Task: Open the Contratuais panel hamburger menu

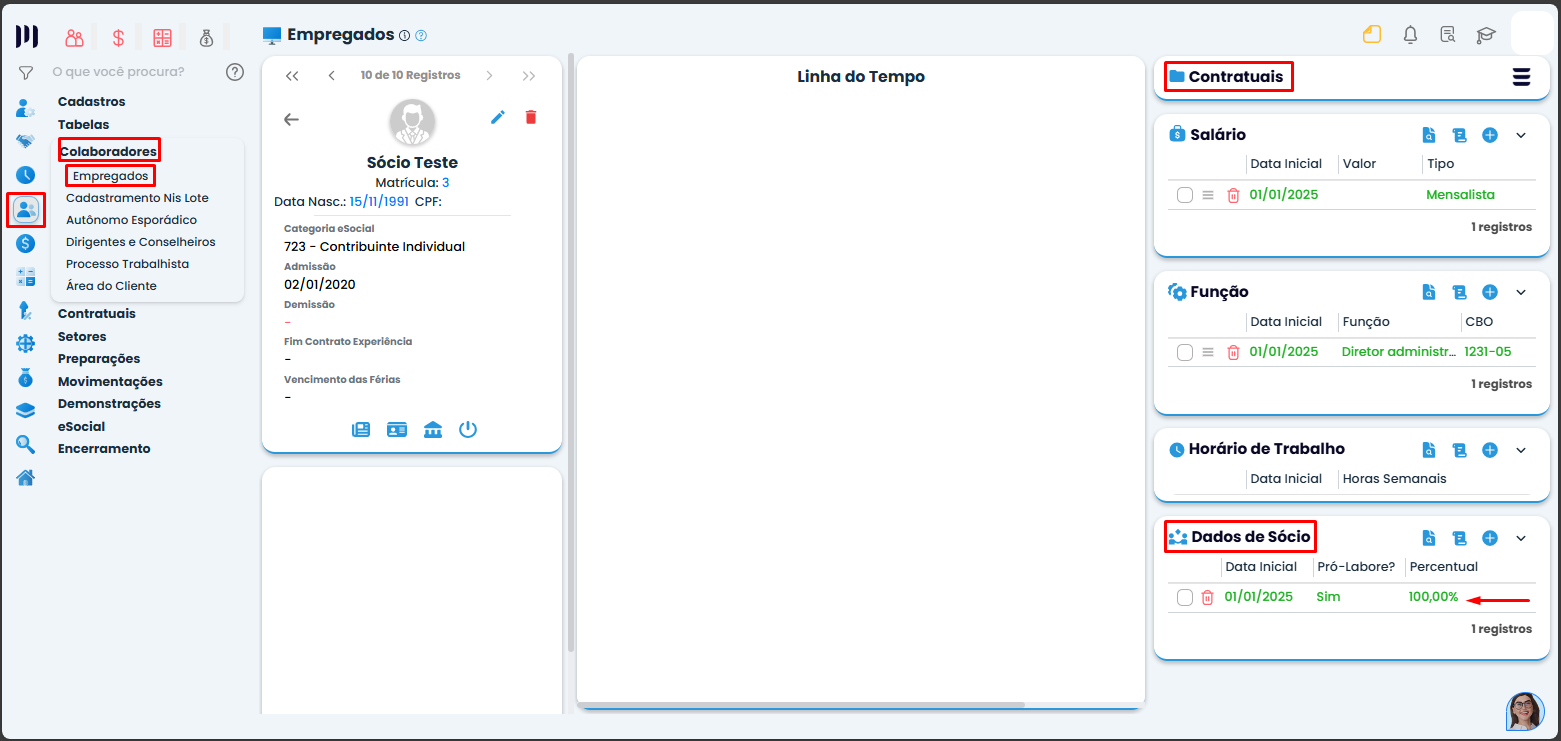Action: click(1521, 77)
